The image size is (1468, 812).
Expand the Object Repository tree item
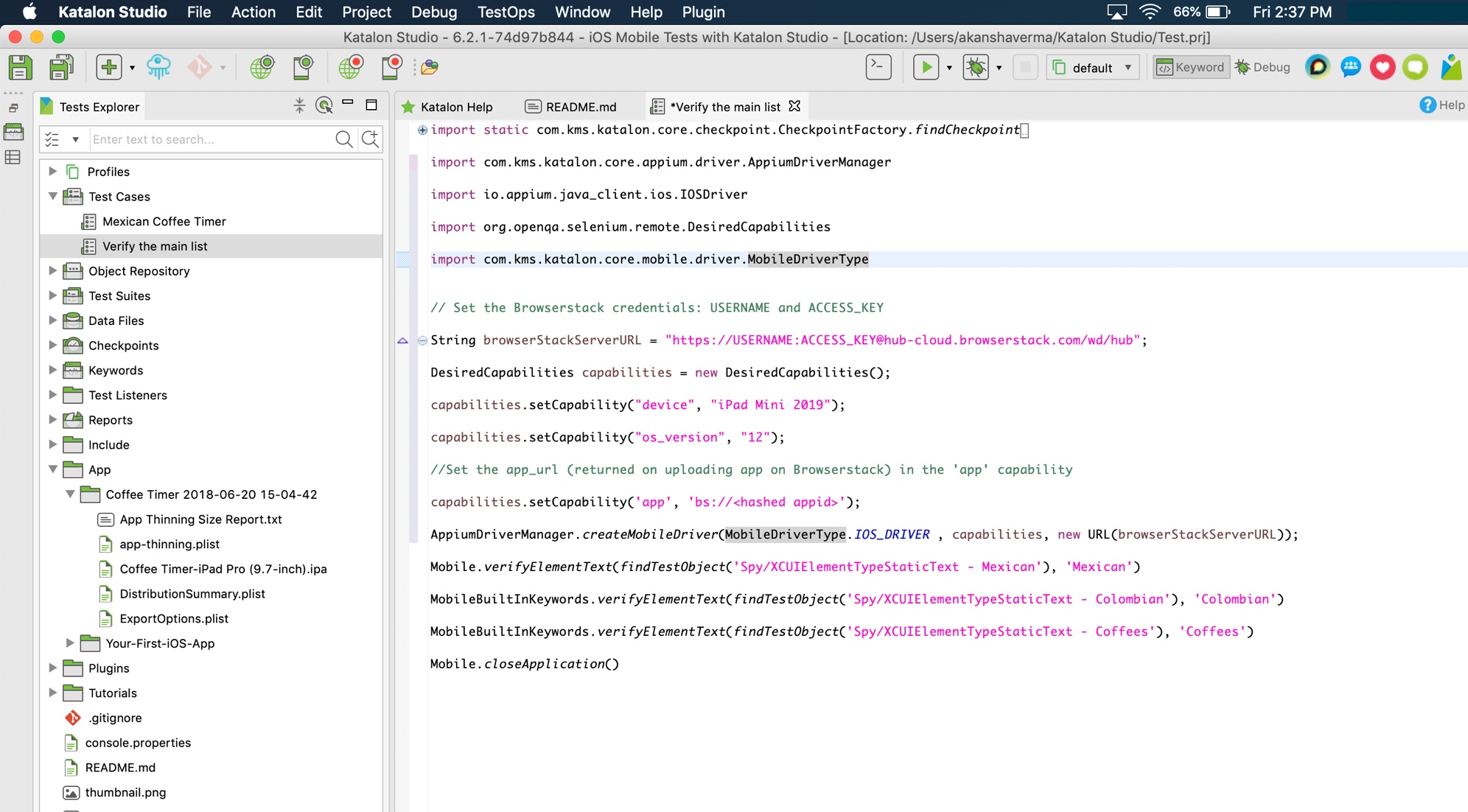tap(52, 270)
